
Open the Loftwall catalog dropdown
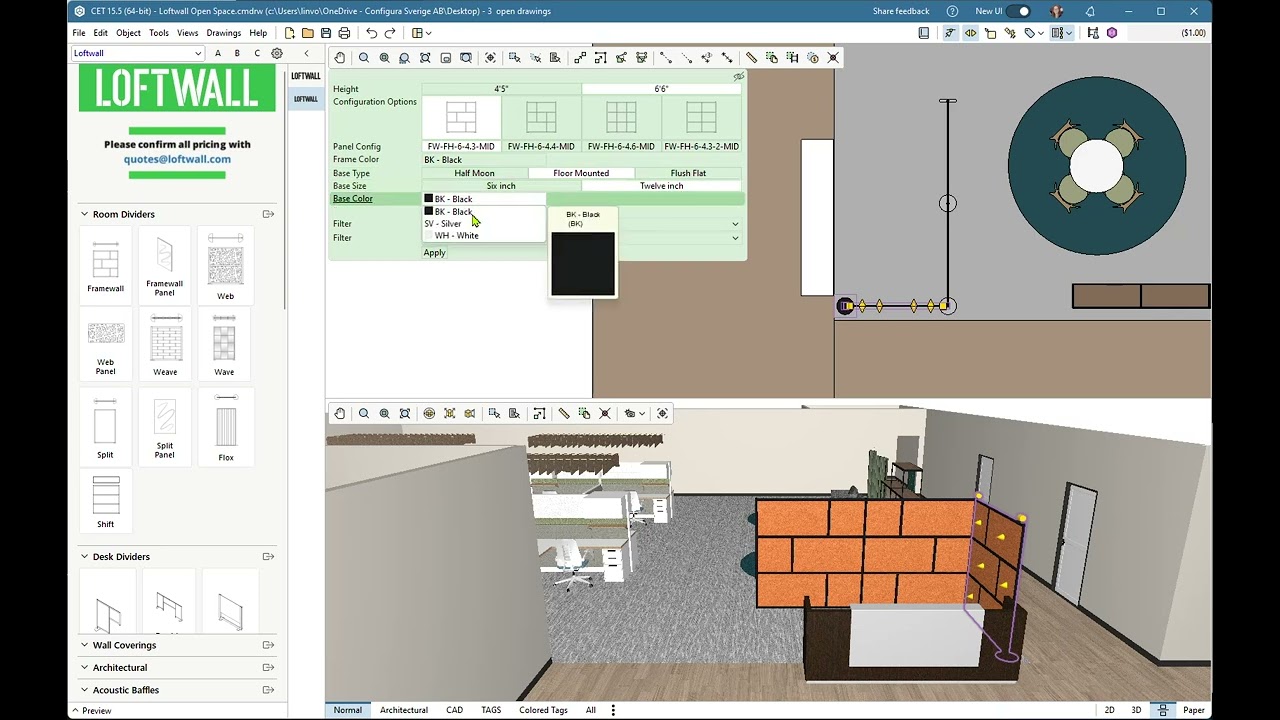click(138, 53)
